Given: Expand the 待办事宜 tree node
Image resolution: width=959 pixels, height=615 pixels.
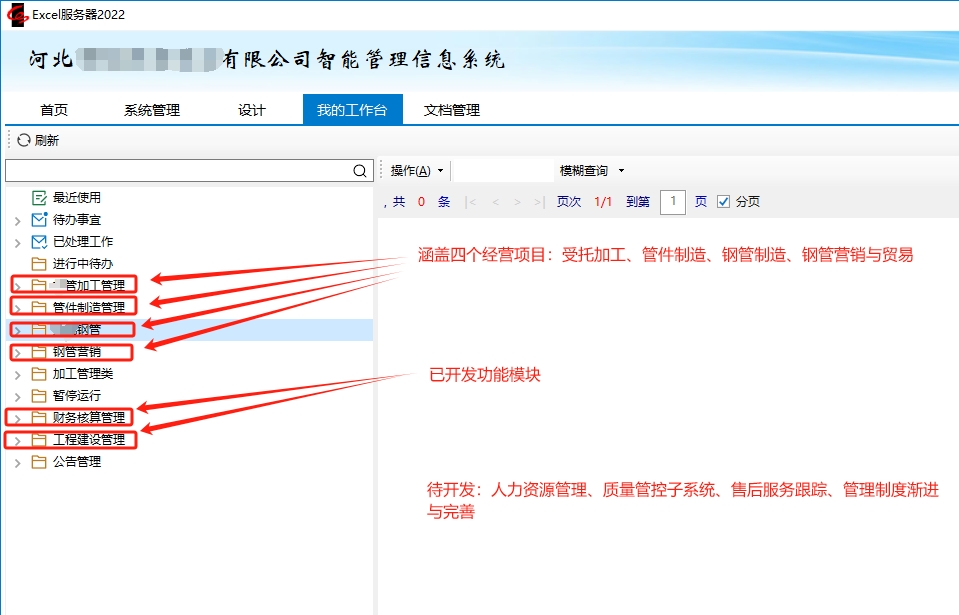Looking at the screenshot, I should pyautogui.click(x=17, y=220).
